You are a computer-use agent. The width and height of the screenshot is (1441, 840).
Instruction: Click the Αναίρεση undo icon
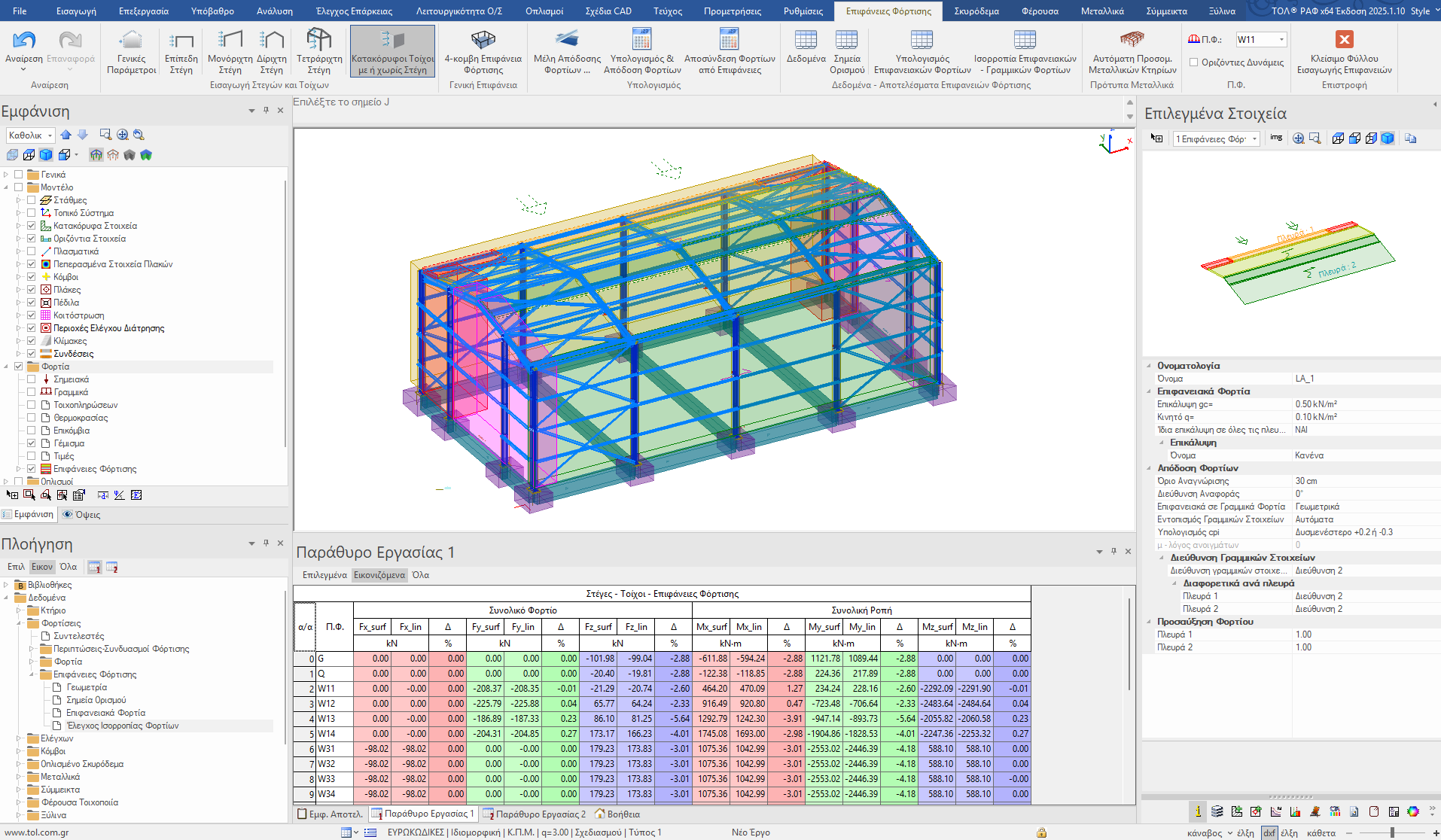click(24, 40)
